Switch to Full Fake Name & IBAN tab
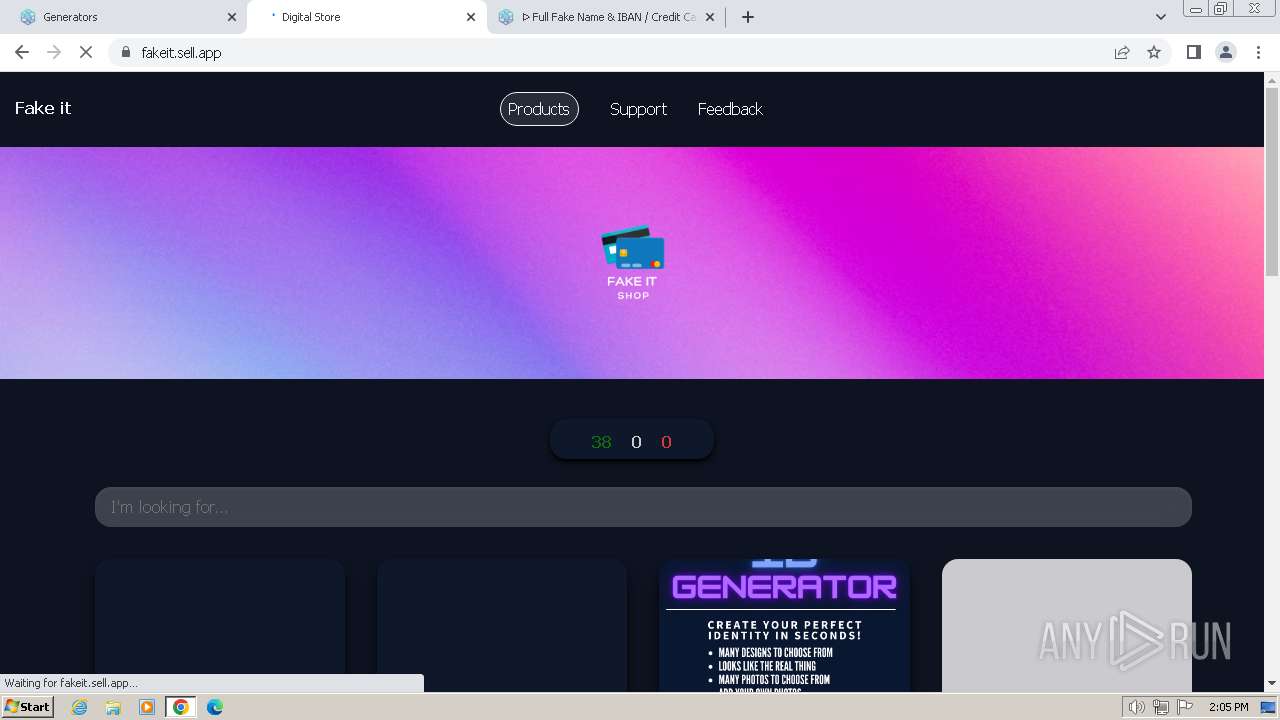 [608, 17]
